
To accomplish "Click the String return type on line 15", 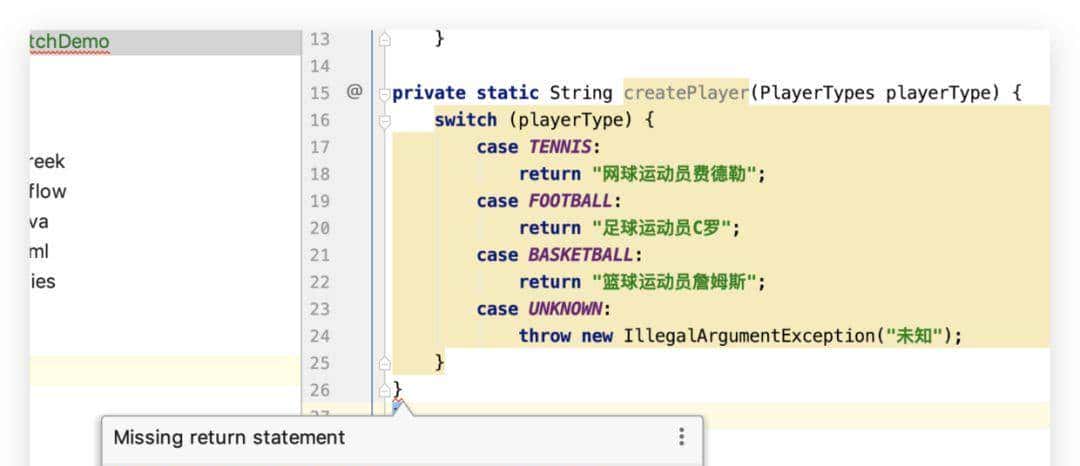I will 581,93.
